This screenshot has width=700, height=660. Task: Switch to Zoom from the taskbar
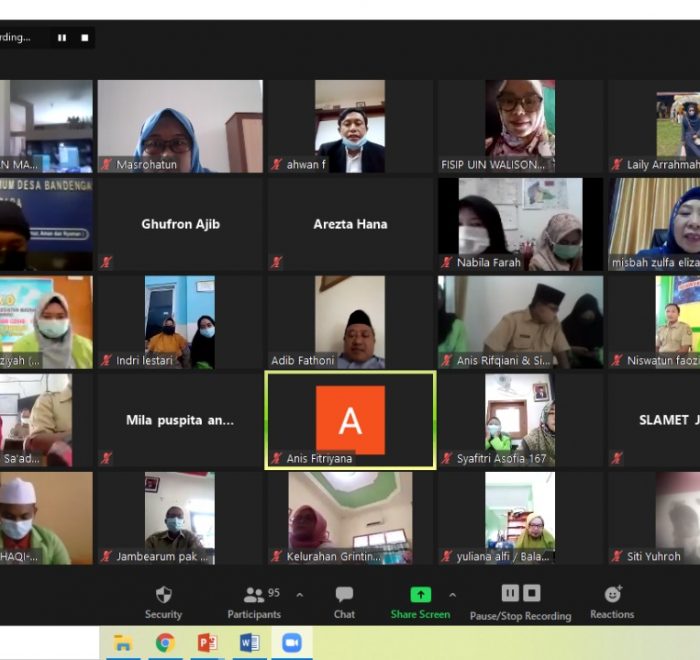[x=292, y=643]
